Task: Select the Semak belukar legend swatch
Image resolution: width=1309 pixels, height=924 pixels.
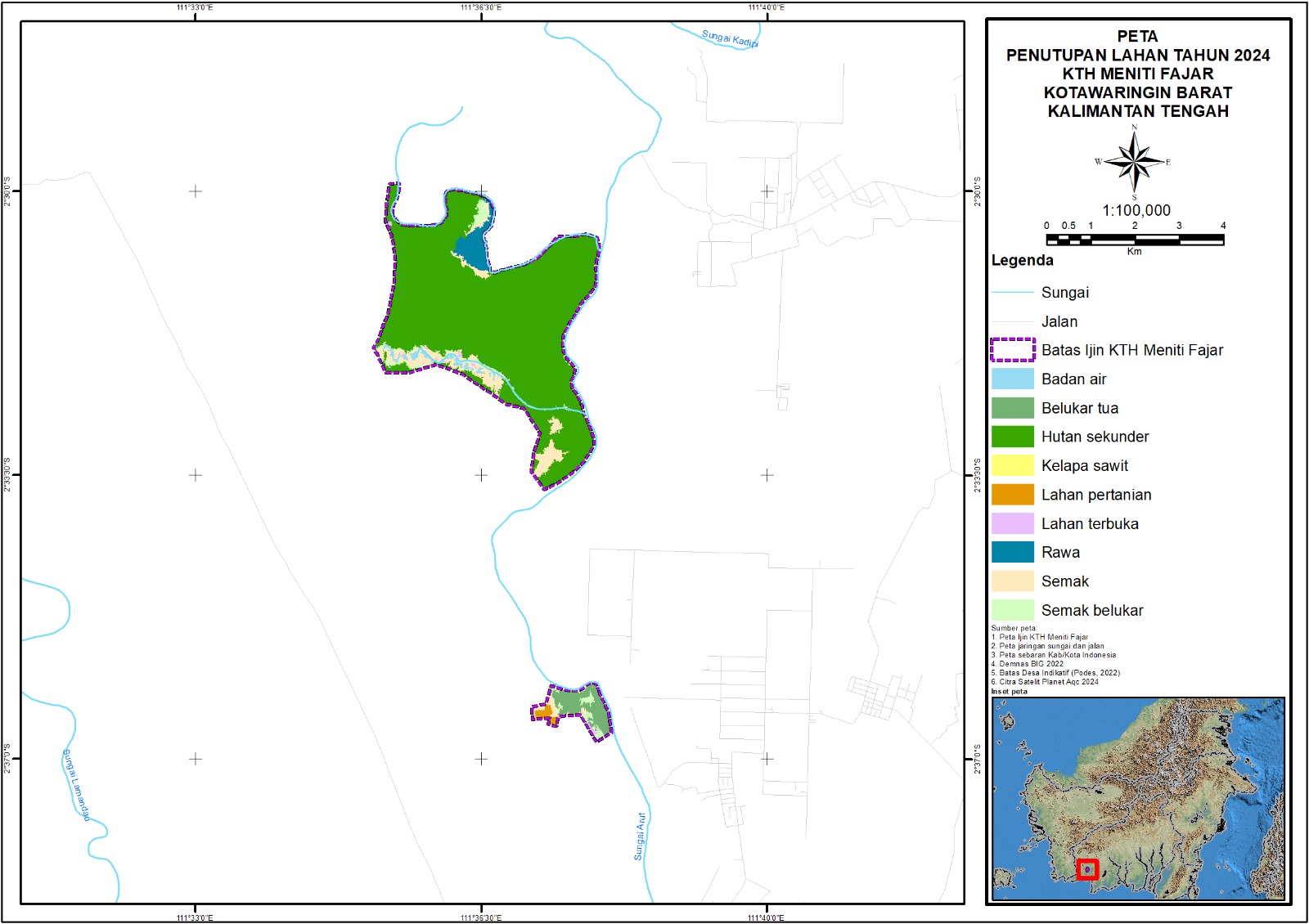Action: click(1012, 610)
